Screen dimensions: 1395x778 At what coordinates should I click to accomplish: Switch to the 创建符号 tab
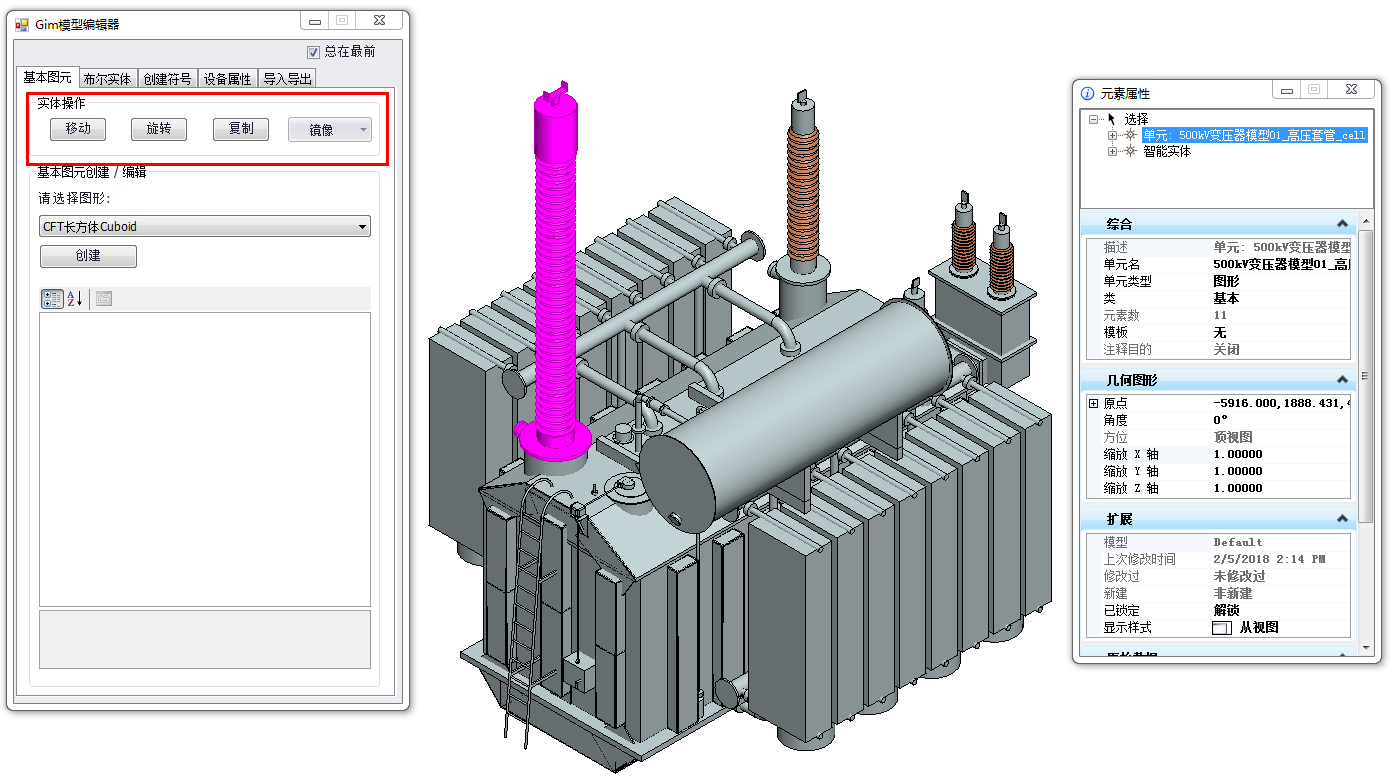167,79
